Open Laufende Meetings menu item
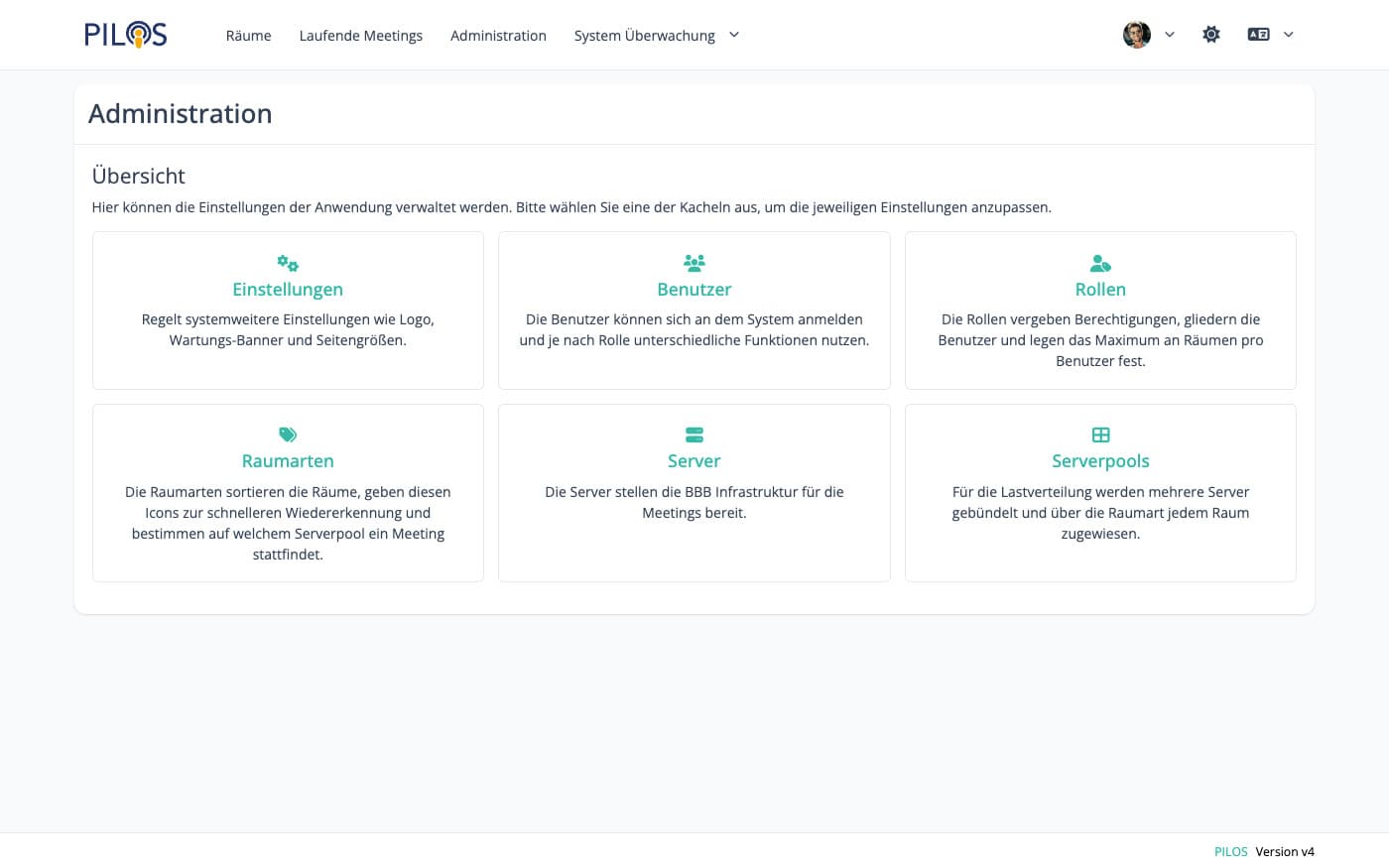1389x868 pixels. 361,36
